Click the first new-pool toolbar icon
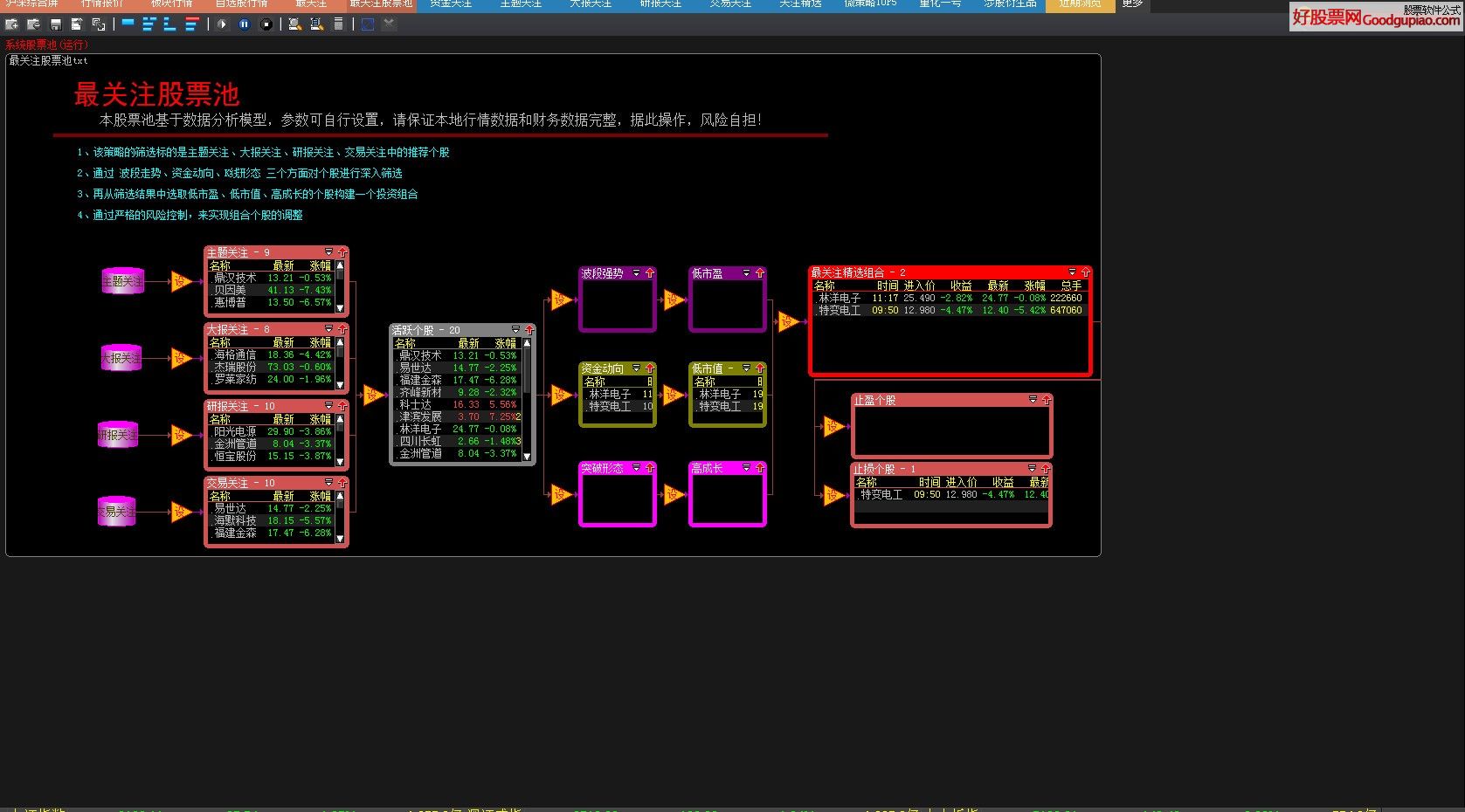This screenshot has width=1465, height=812. tap(12, 24)
